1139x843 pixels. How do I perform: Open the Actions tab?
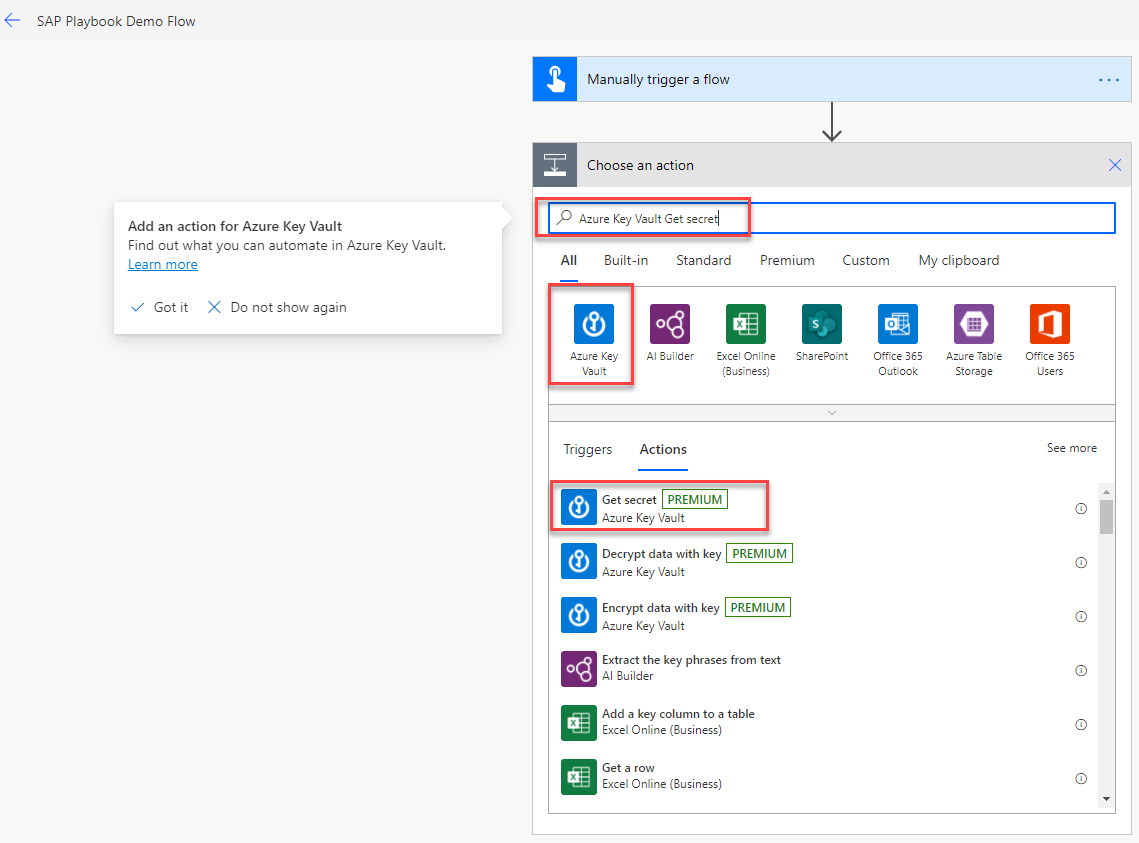[x=662, y=449]
